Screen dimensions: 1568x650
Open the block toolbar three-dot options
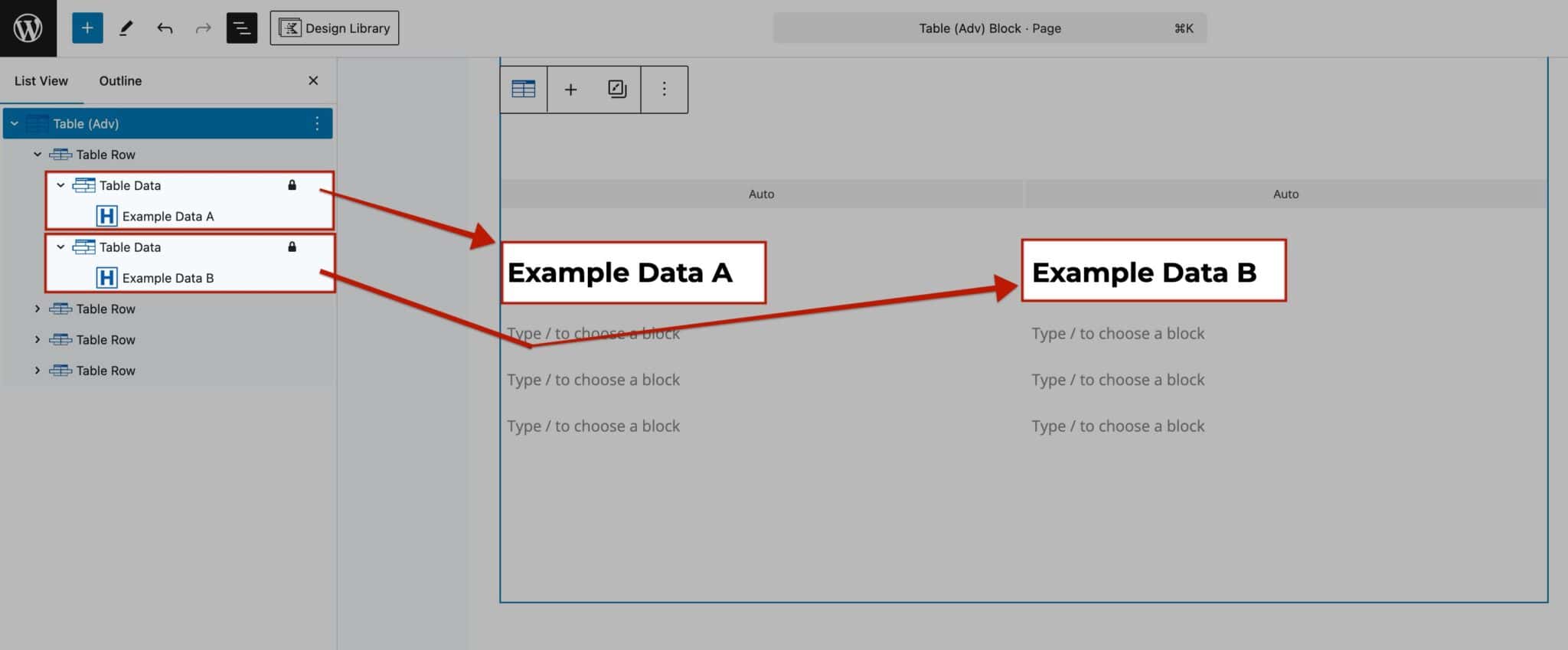point(664,90)
